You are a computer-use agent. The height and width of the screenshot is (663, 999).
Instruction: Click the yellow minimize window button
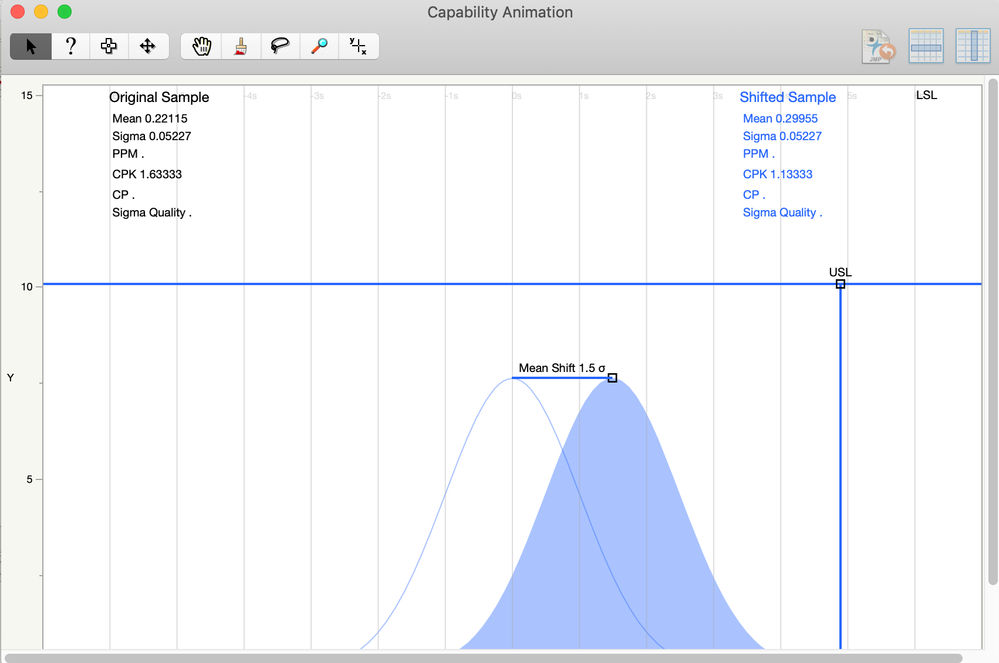pyautogui.click(x=41, y=11)
